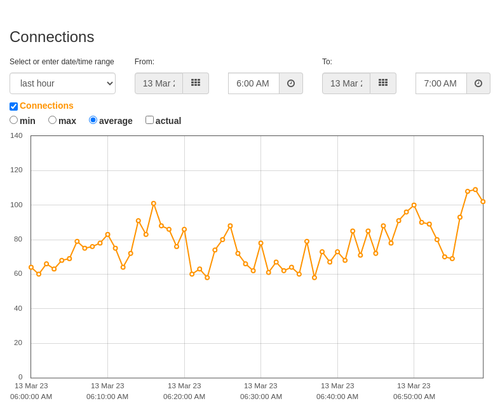500x403 pixels.
Task: Open the To time clock picker icon
Action: pyautogui.click(x=478, y=83)
